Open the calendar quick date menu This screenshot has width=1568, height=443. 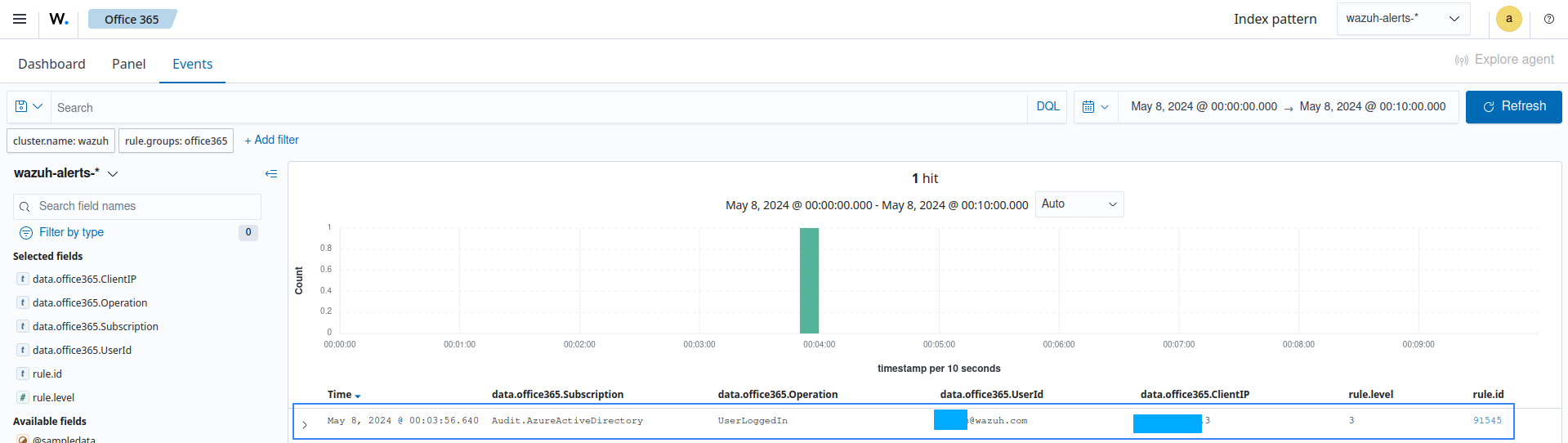pos(1095,107)
